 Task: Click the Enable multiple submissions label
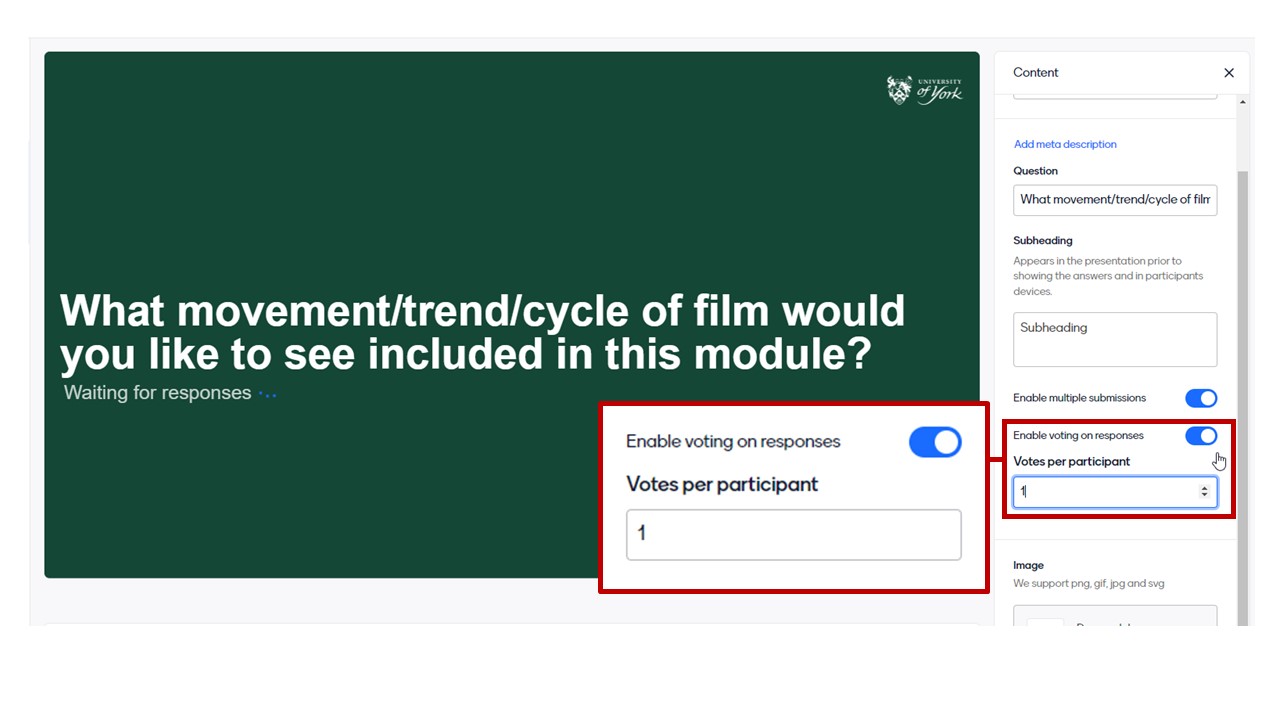point(1079,398)
